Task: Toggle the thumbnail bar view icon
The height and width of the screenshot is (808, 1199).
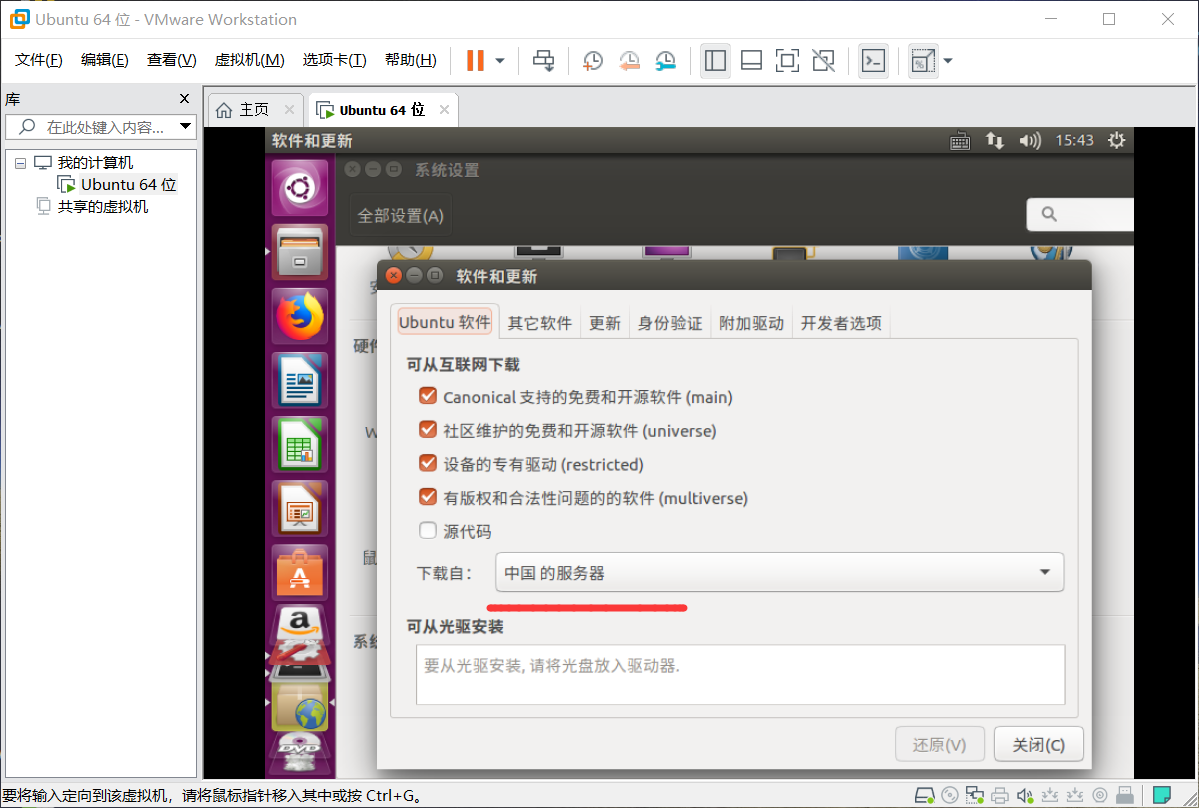Action: click(752, 60)
